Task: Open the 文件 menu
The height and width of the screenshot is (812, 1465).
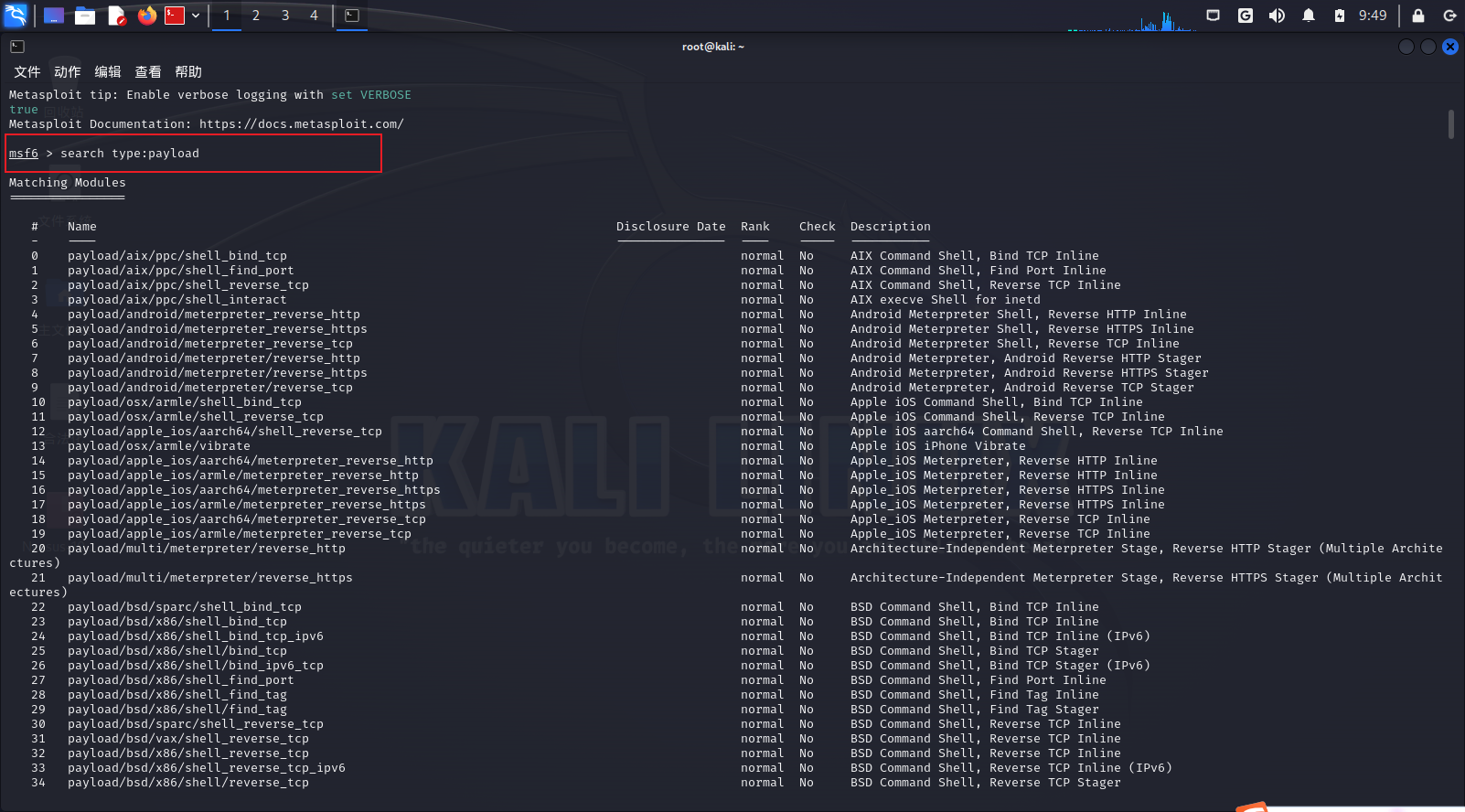Action: (x=27, y=72)
